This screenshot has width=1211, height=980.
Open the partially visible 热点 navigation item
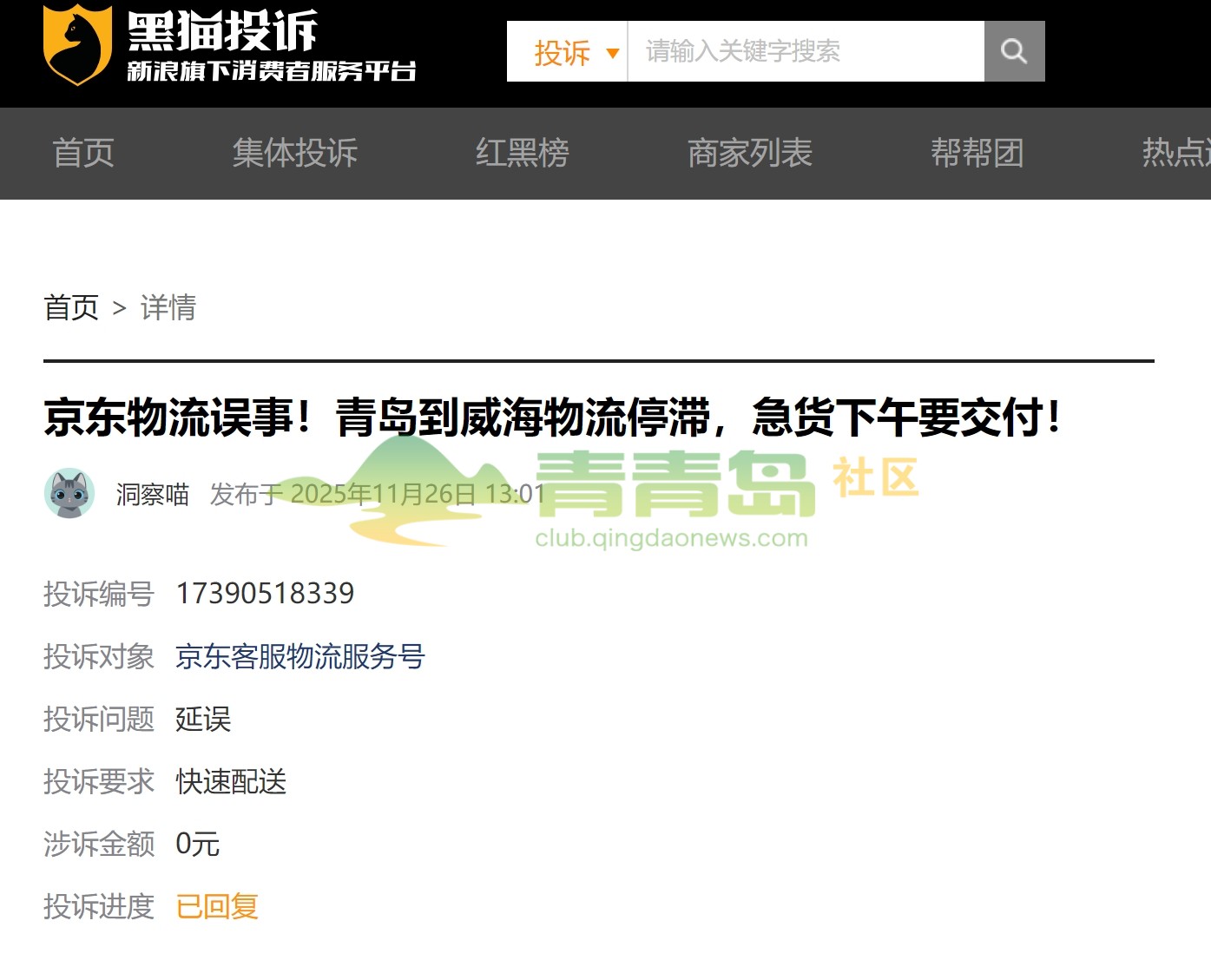point(1176,154)
